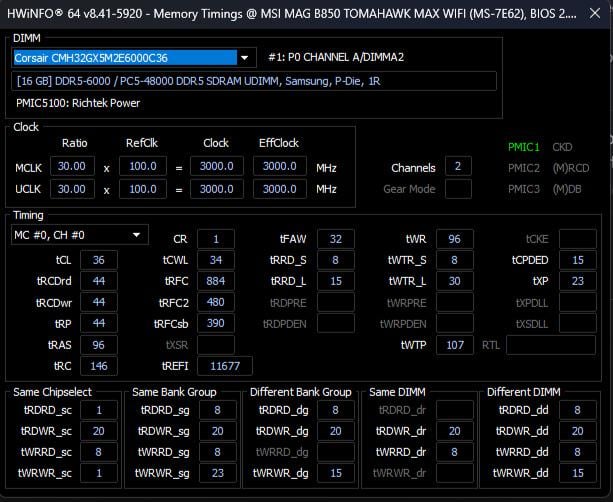Click the tFAW value box
Viewport: 613px width, 502px height.
pyautogui.click(x=336, y=239)
